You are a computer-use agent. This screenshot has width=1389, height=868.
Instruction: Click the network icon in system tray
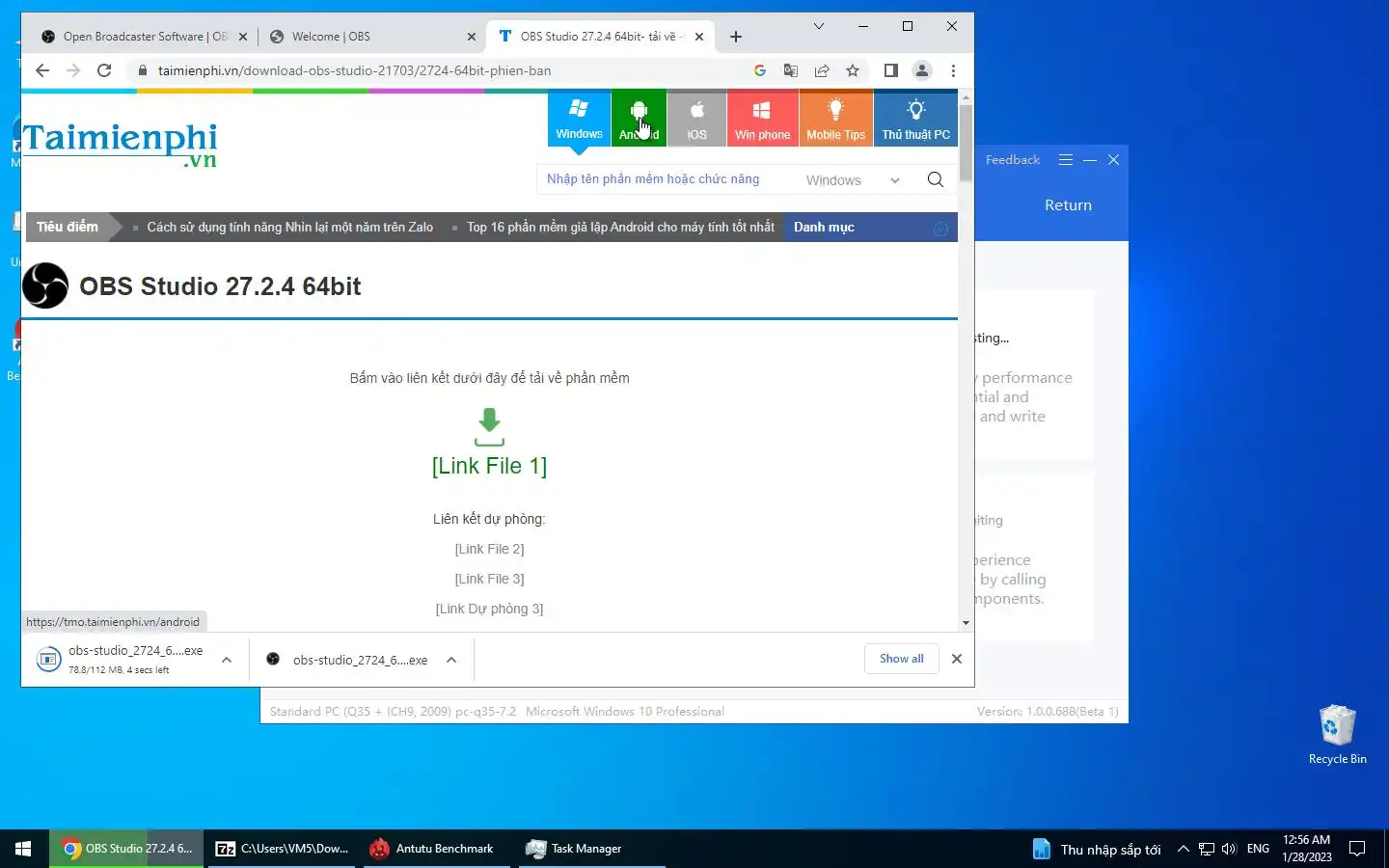point(1206,849)
